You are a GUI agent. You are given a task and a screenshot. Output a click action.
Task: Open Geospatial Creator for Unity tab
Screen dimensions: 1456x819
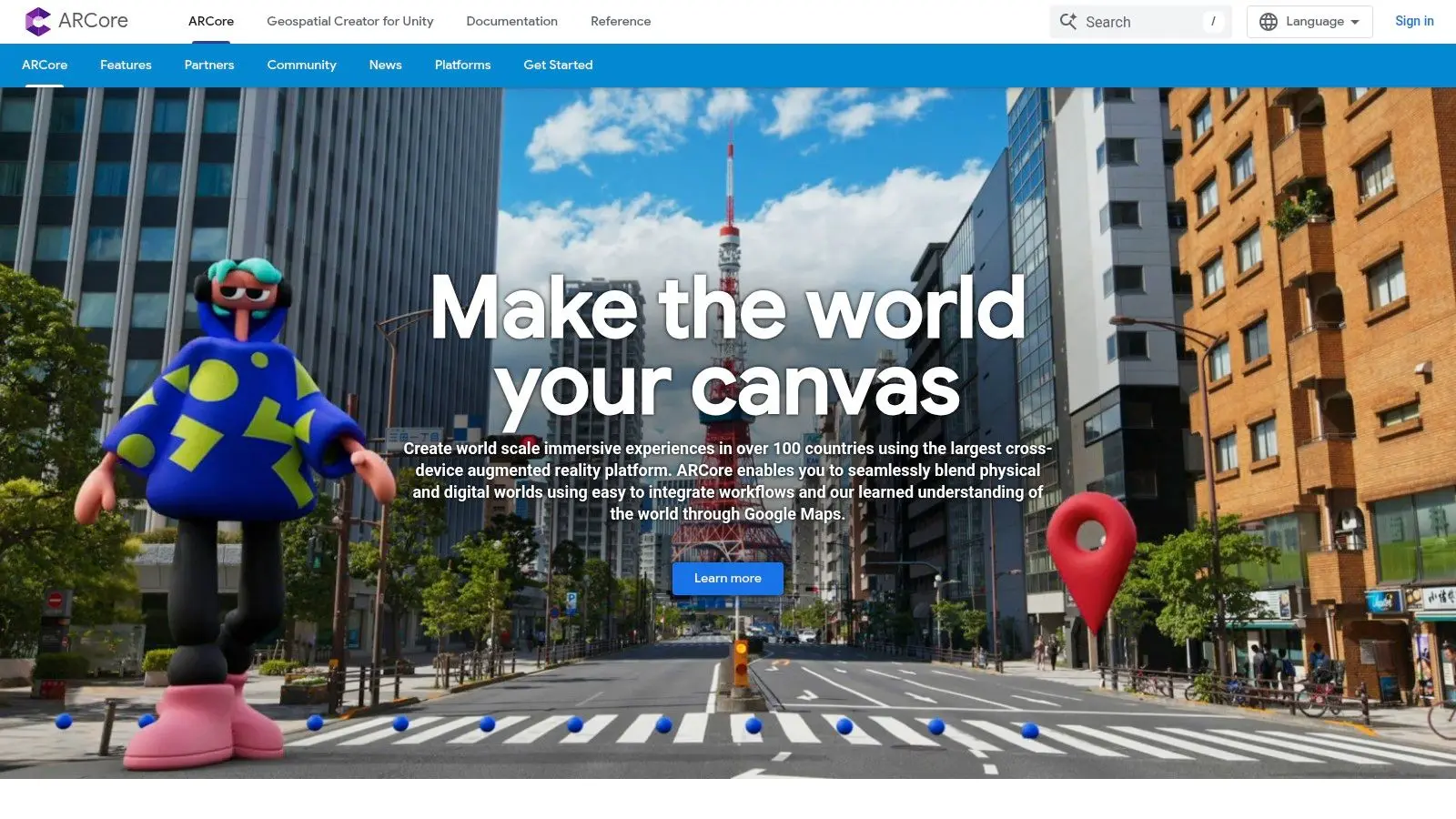[x=350, y=21]
